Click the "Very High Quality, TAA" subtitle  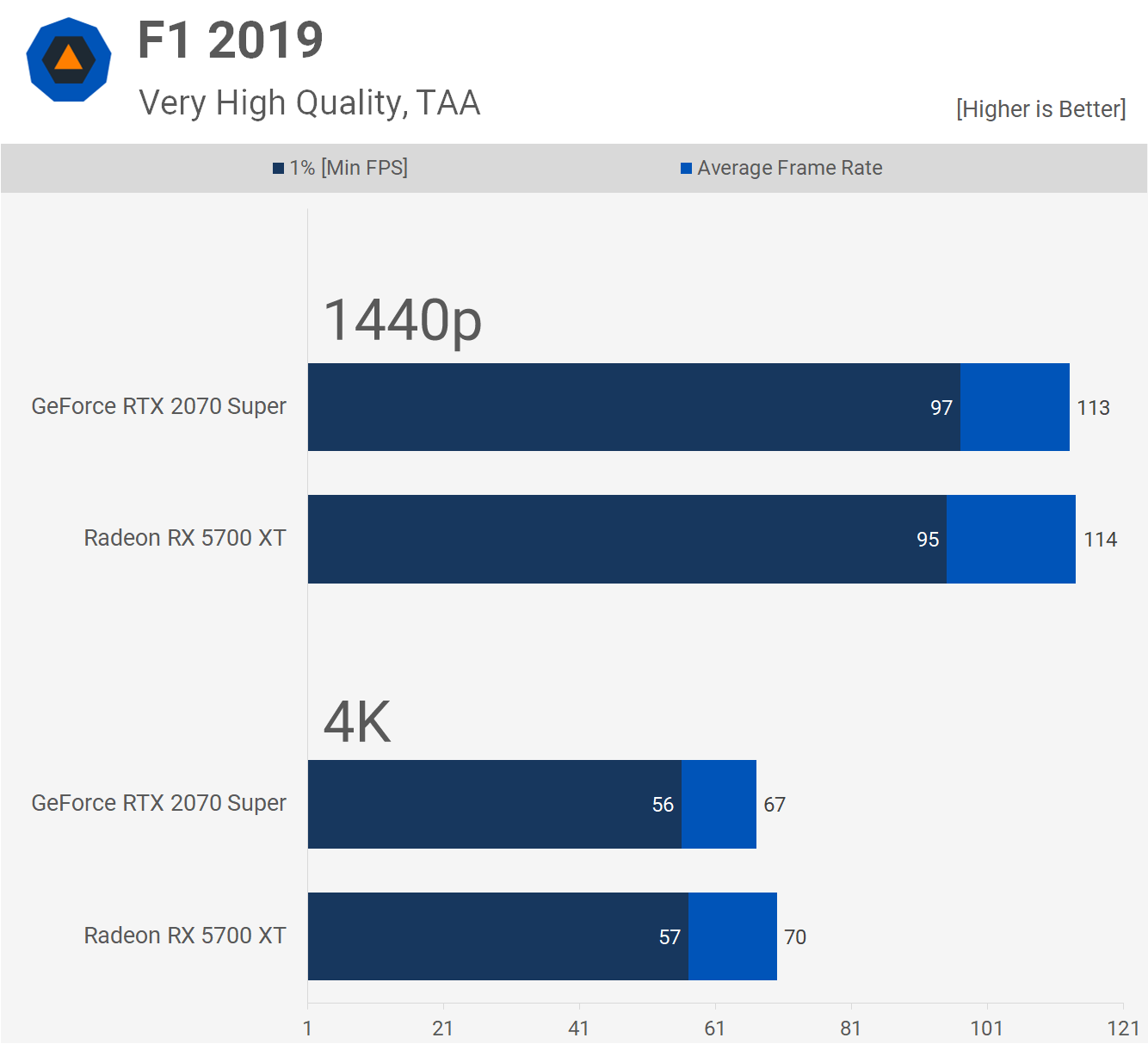pos(310,103)
